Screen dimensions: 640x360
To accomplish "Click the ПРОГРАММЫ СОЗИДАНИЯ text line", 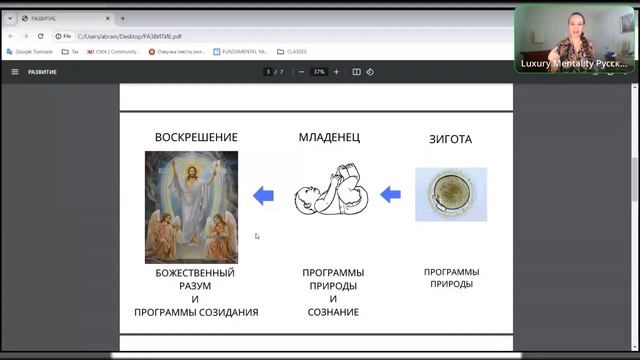I will pos(196,312).
